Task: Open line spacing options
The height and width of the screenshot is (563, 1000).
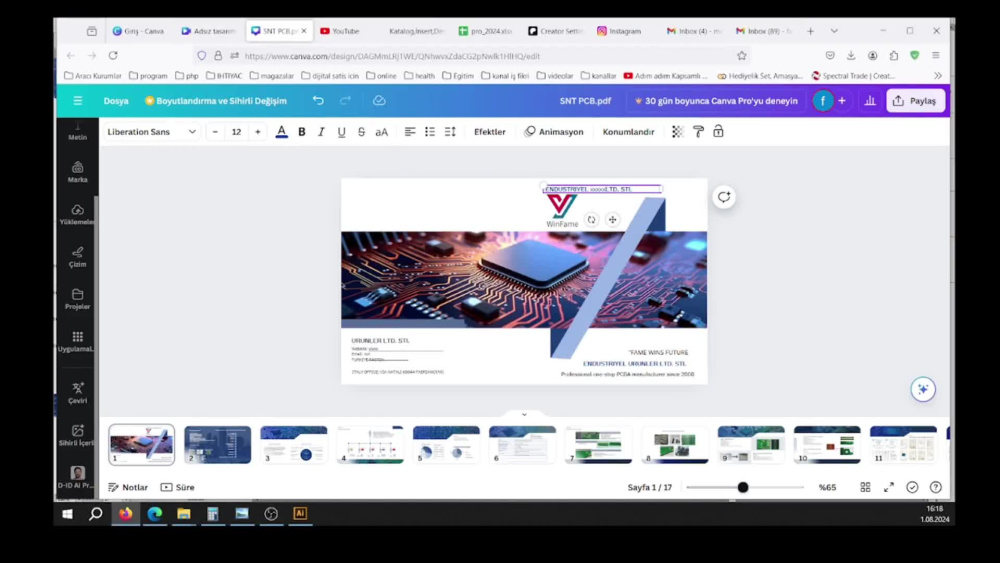Action: point(450,132)
